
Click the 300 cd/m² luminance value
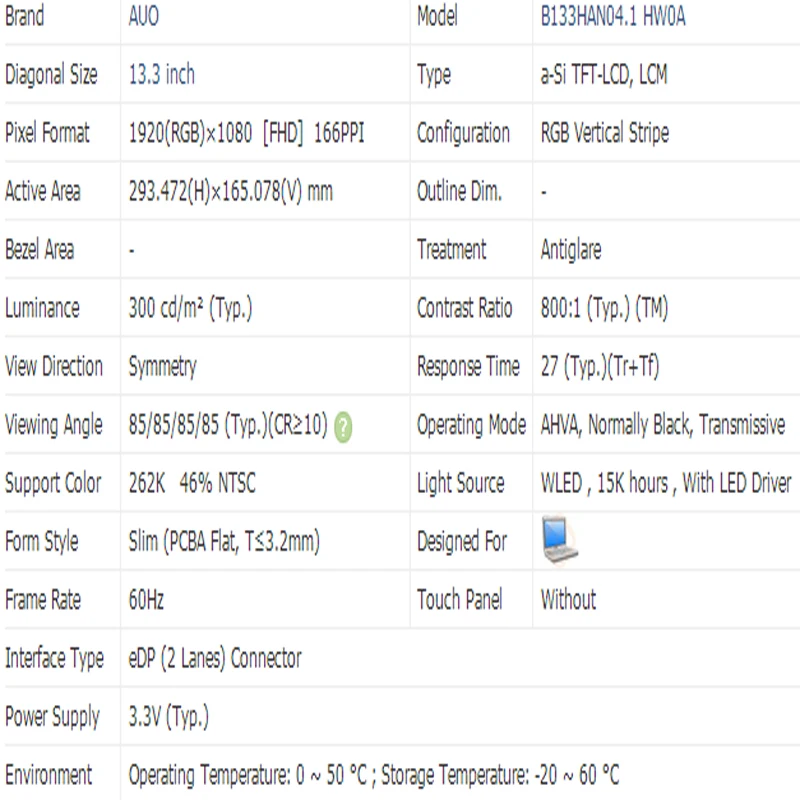pyautogui.click(x=190, y=308)
